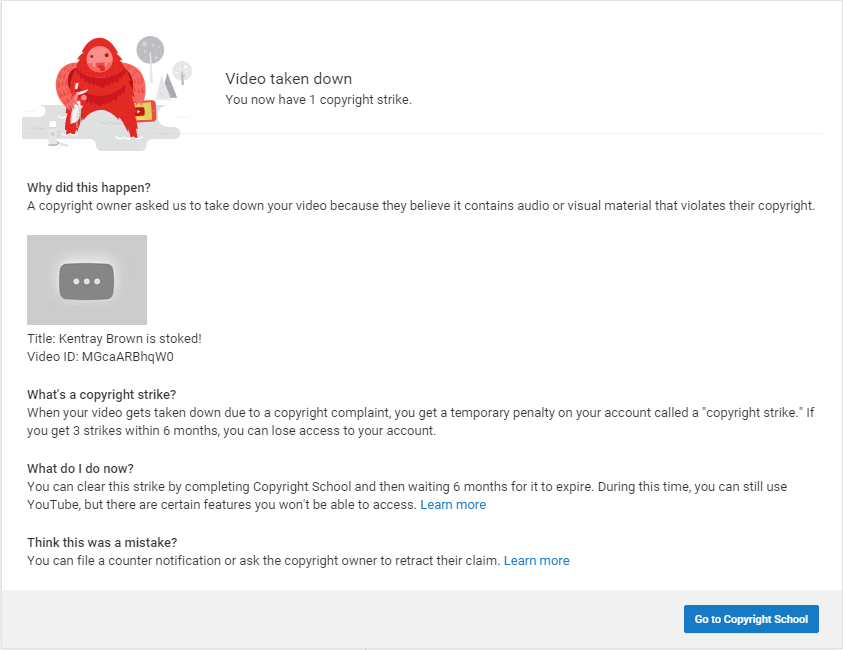The width and height of the screenshot is (843, 650).
Task: Click the 'What do I do now?' heading
Action: pyautogui.click(x=81, y=469)
